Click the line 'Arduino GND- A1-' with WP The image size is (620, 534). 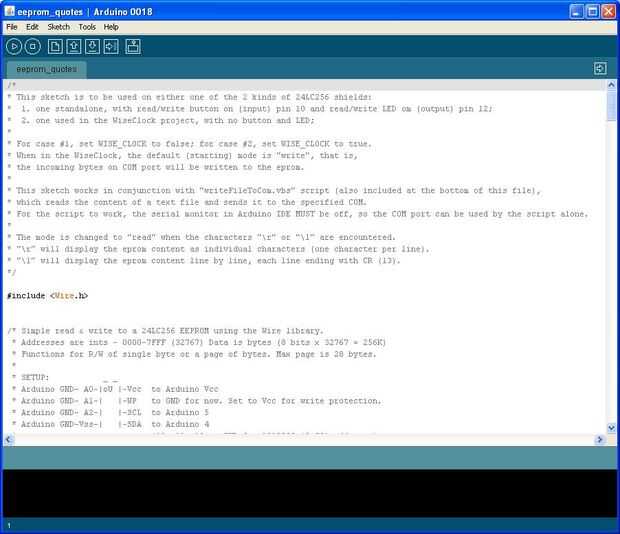197,400
